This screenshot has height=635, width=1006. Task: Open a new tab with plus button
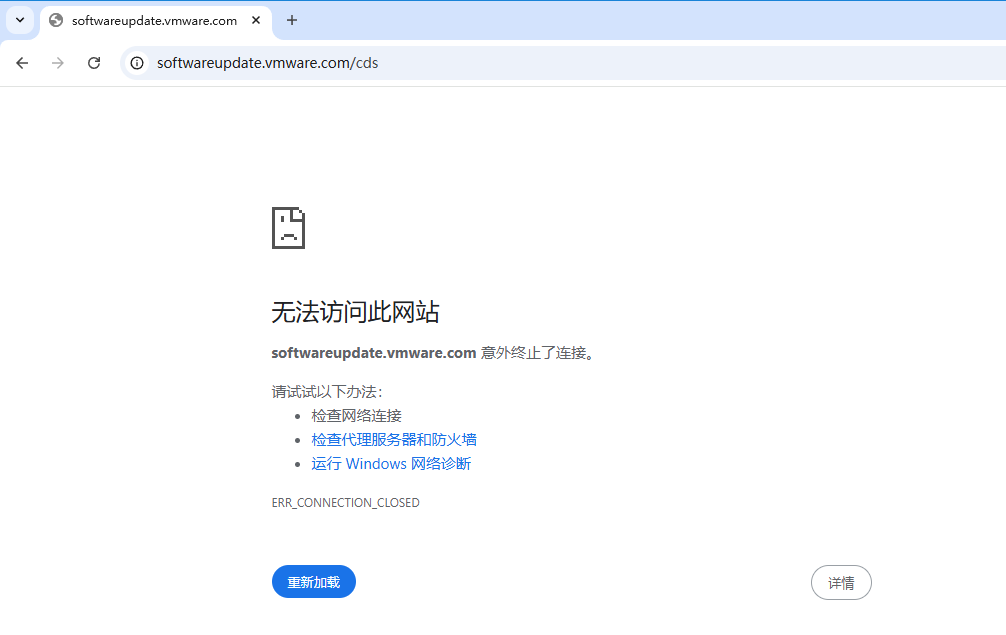292,21
